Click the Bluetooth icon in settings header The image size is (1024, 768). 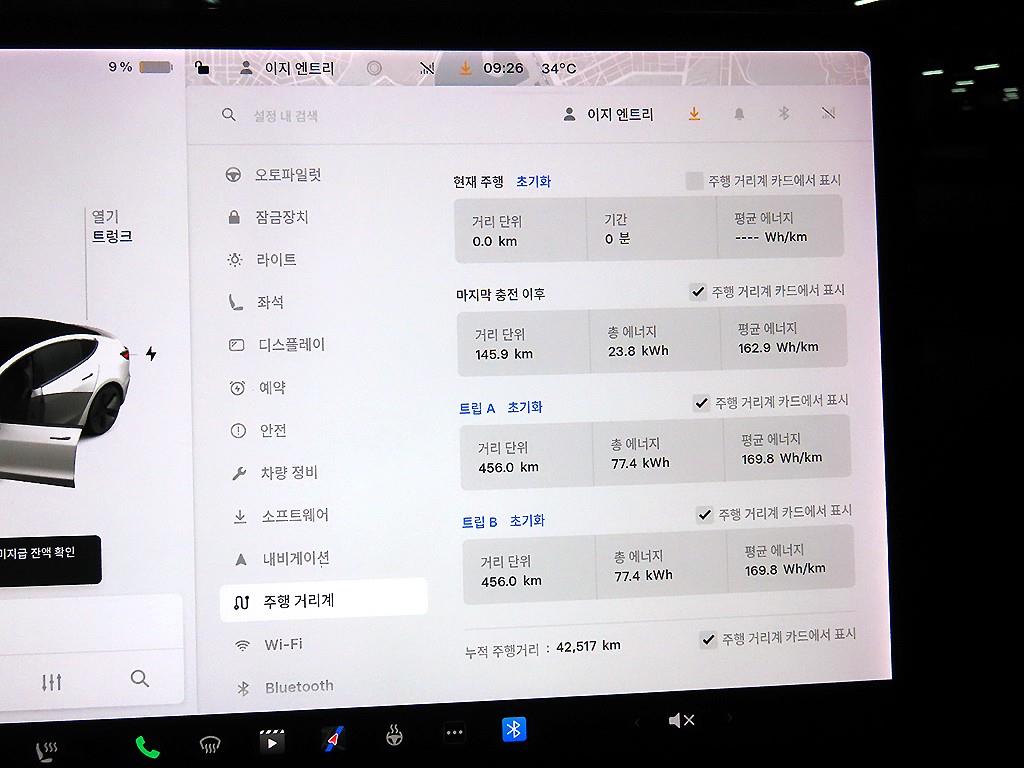point(784,114)
